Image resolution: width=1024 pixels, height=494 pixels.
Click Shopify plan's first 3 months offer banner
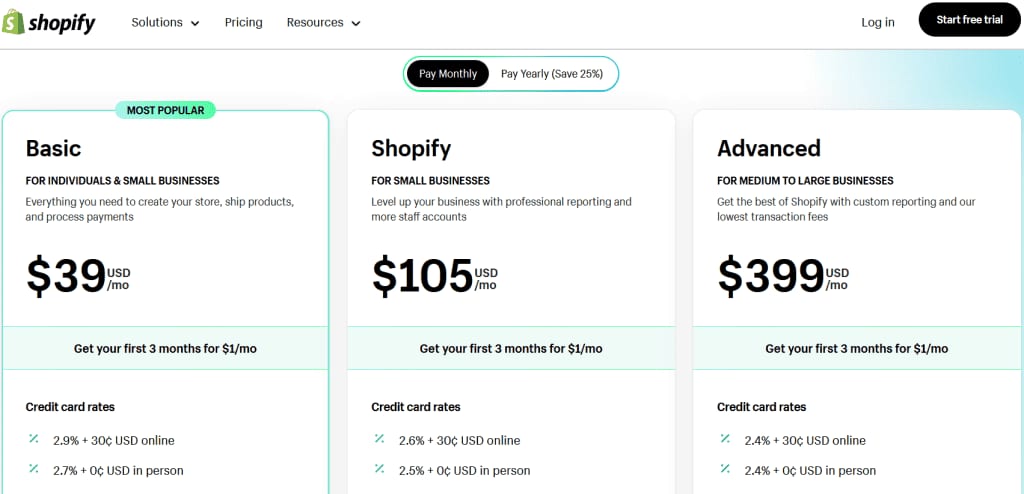511,348
